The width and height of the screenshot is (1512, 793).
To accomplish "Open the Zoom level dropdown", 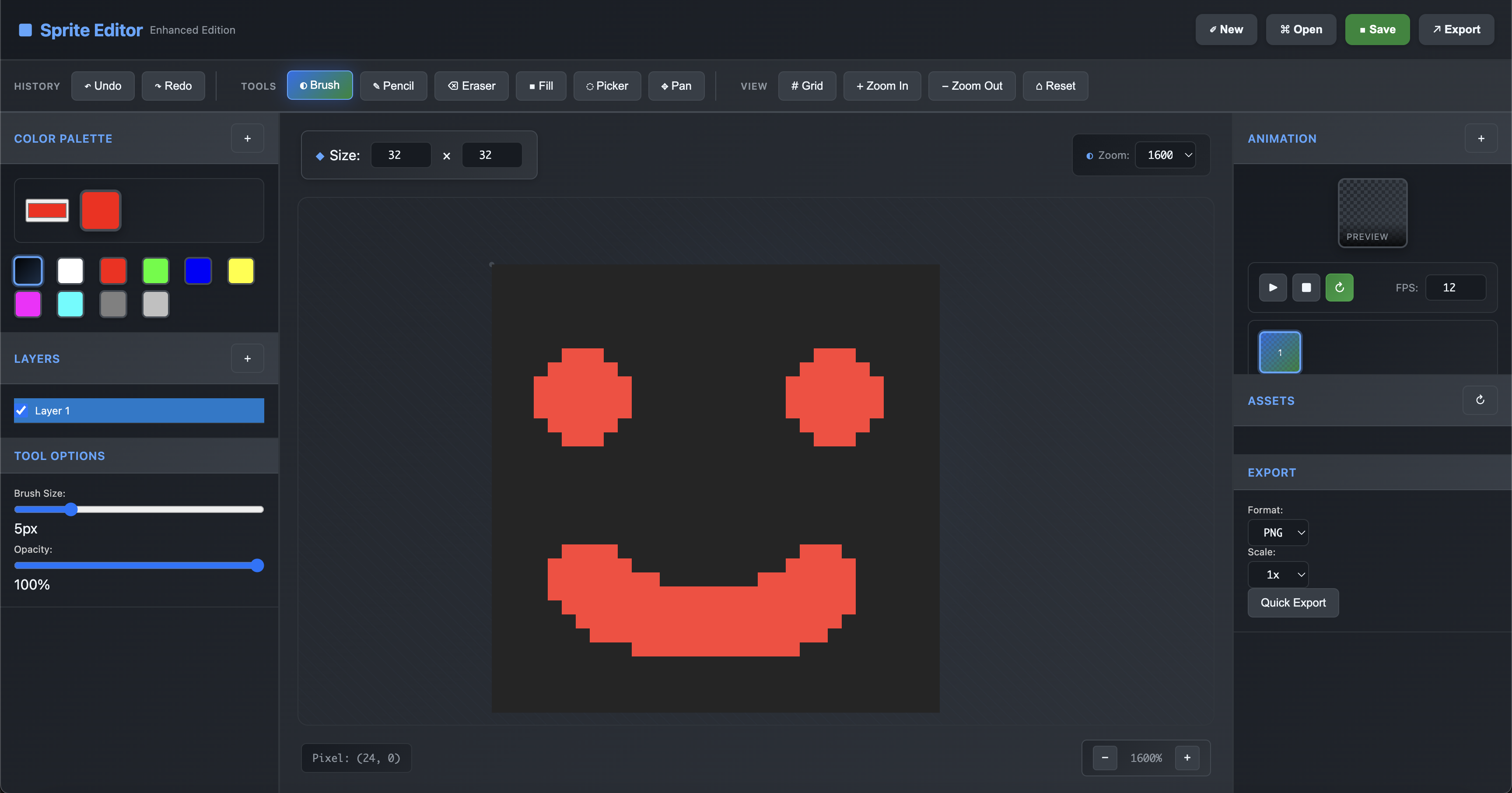I will (x=1165, y=155).
